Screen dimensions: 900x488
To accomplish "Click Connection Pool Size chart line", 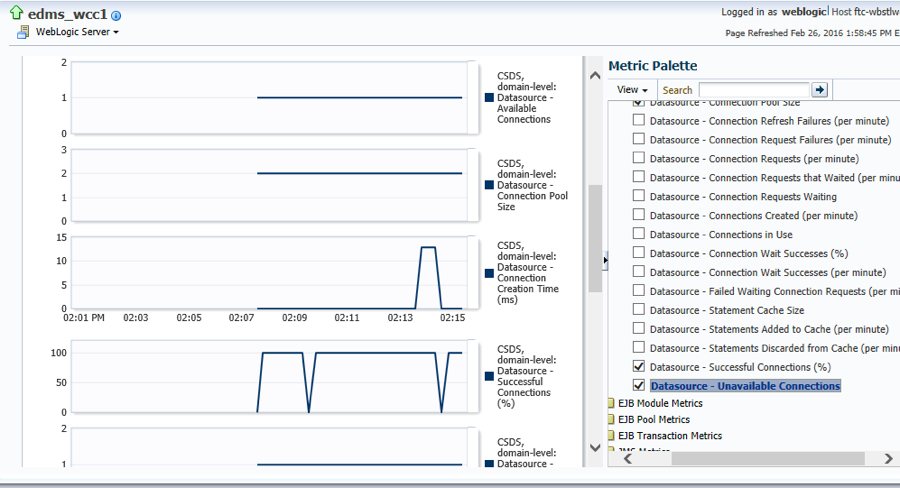I will coord(359,173).
